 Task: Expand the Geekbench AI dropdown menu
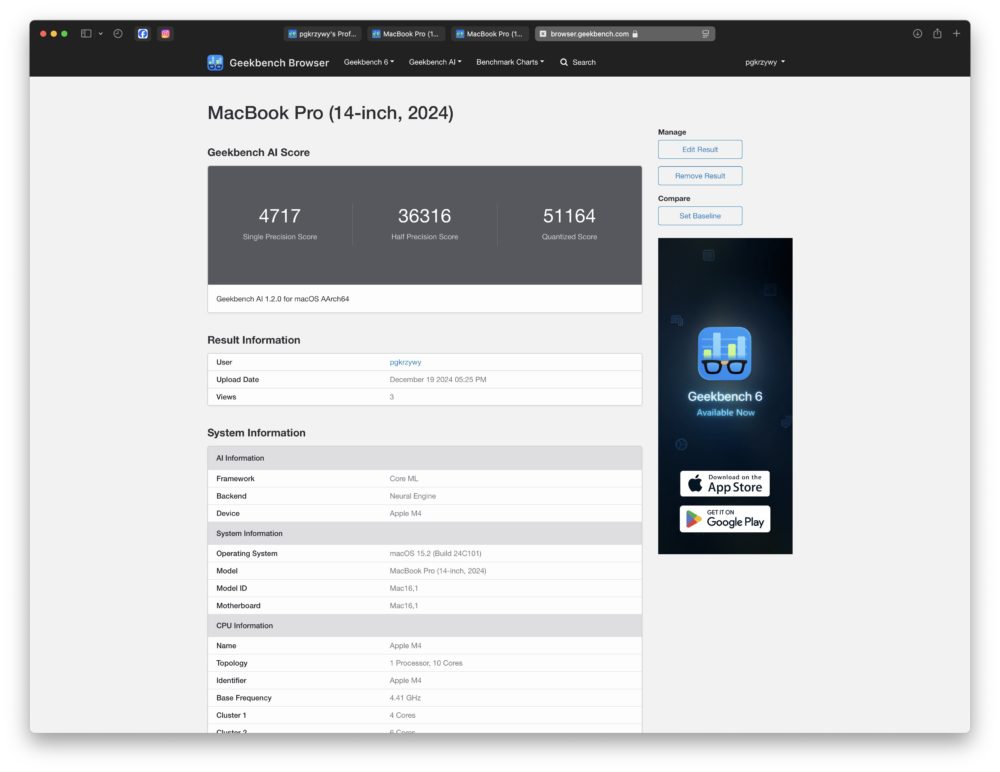(x=435, y=63)
